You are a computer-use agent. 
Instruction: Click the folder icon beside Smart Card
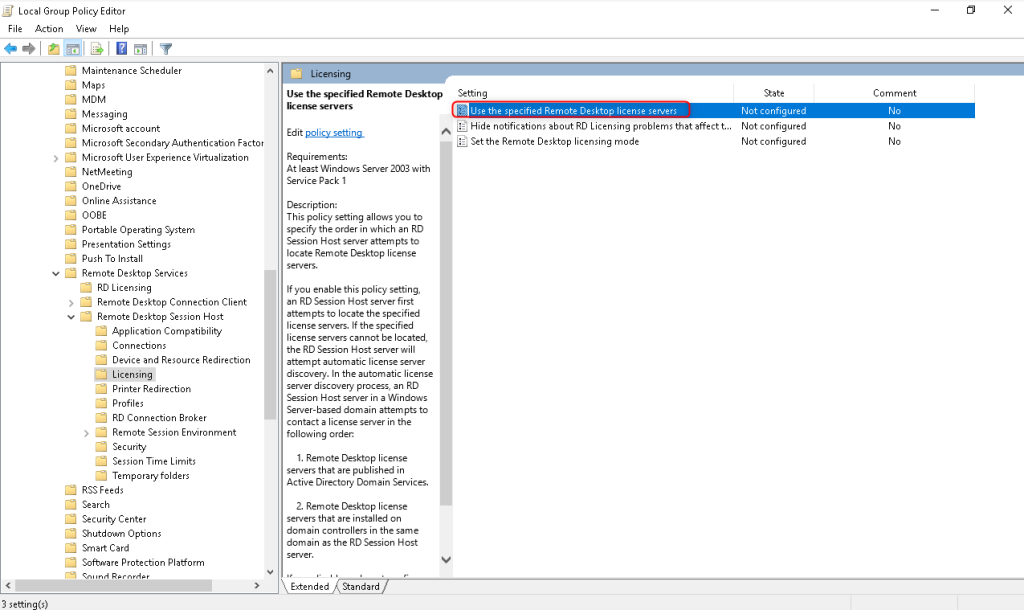pyautogui.click(x=71, y=548)
